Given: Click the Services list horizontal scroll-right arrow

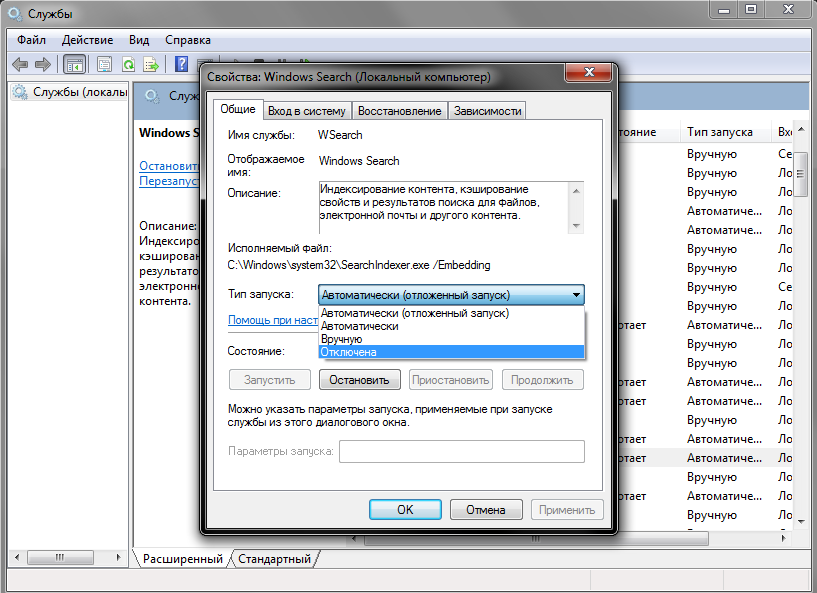Looking at the screenshot, I should [784, 538].
